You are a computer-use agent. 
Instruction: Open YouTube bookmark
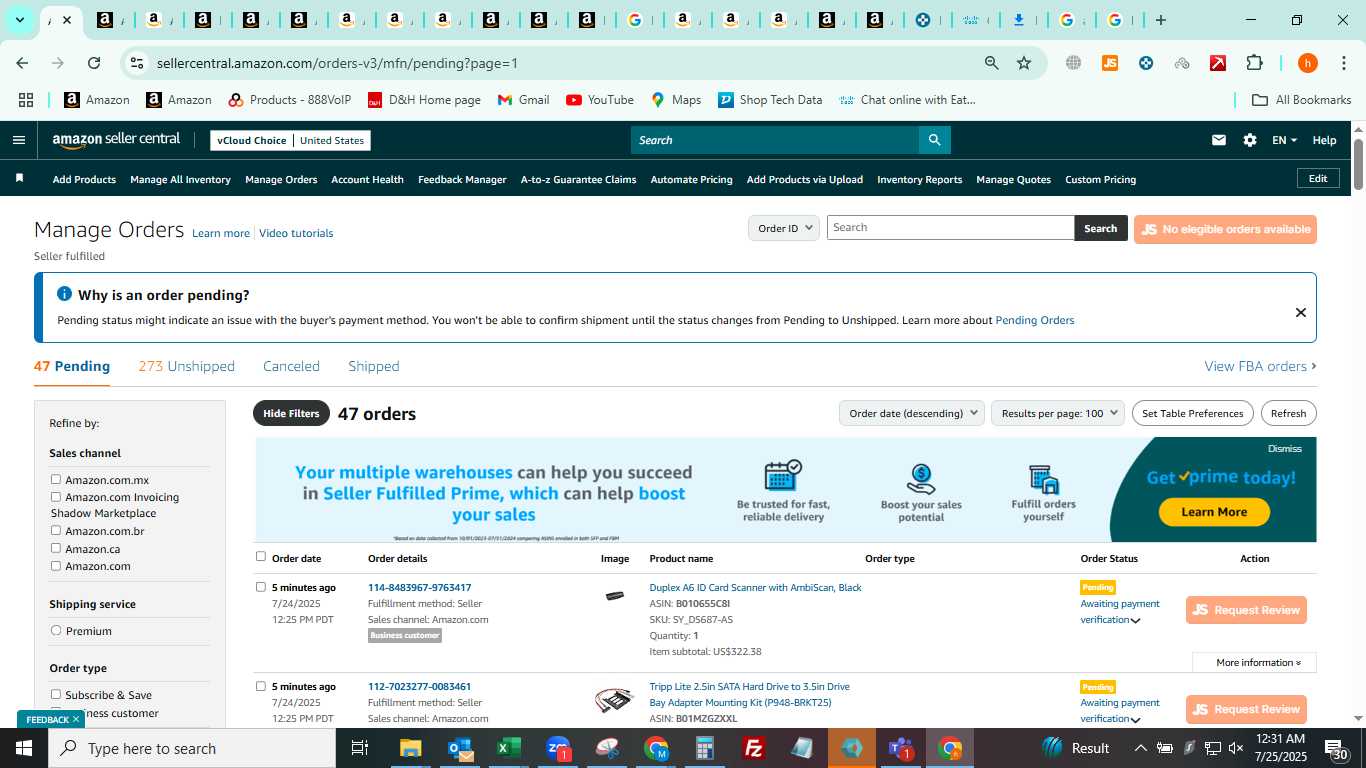(600, 100)
